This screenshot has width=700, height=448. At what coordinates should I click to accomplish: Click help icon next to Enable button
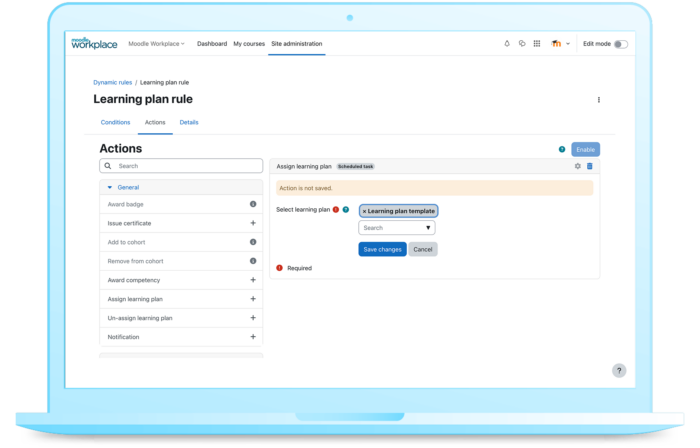pos(562,149)
